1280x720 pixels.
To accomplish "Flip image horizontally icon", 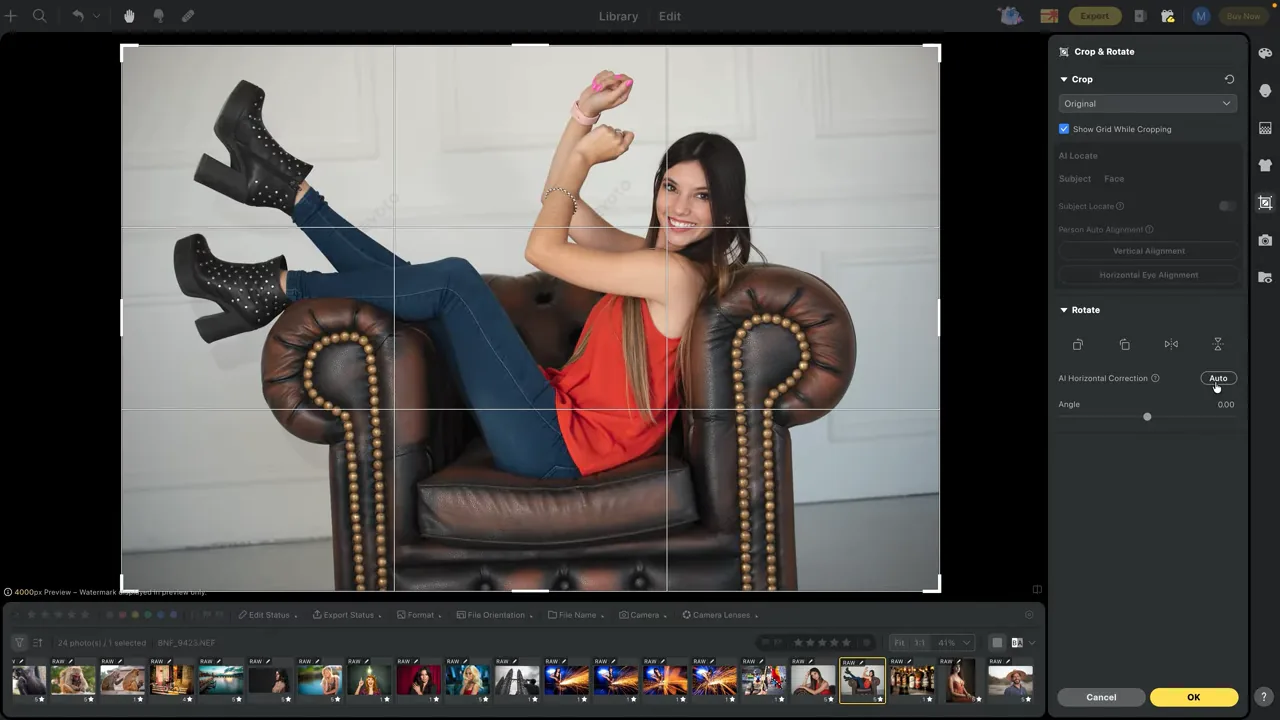I will tap(1171, 344).
